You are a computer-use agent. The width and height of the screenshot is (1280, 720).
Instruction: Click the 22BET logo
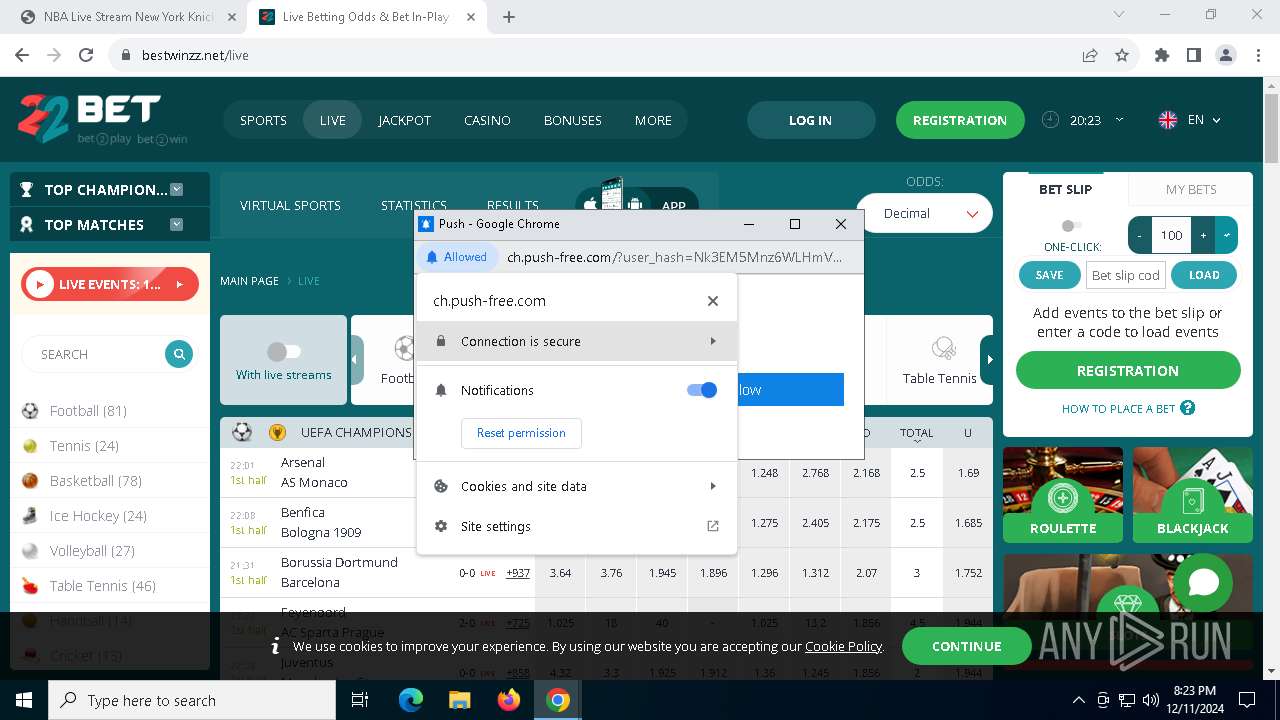[102, 120]
